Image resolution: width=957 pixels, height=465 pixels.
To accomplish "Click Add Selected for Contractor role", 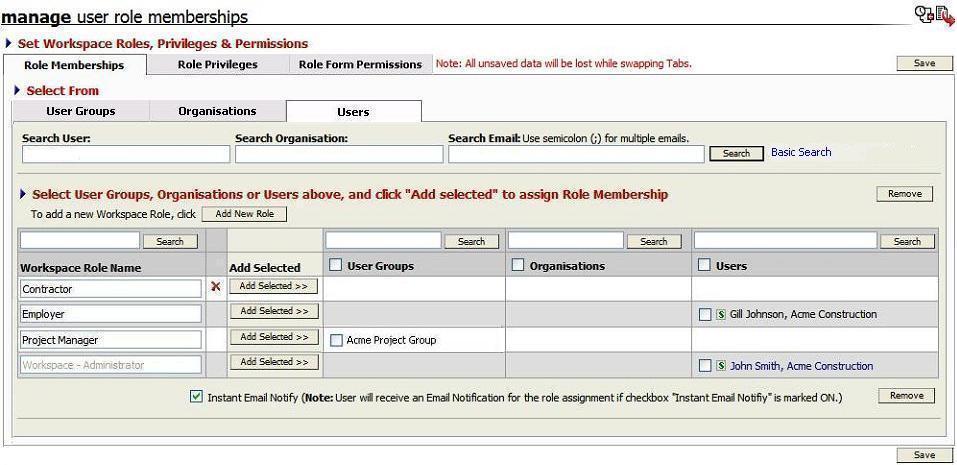I will [274, 286].
